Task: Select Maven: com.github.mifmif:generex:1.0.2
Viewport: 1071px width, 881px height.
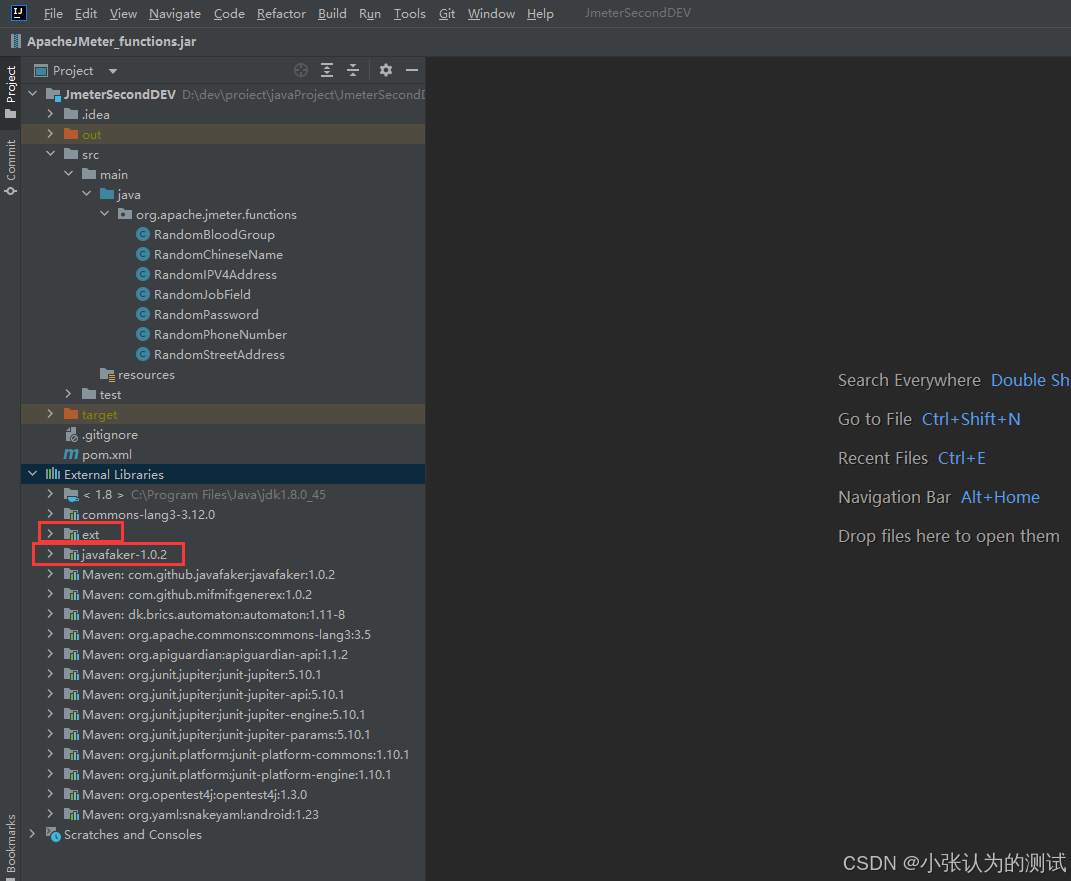Action: [197, 594]
